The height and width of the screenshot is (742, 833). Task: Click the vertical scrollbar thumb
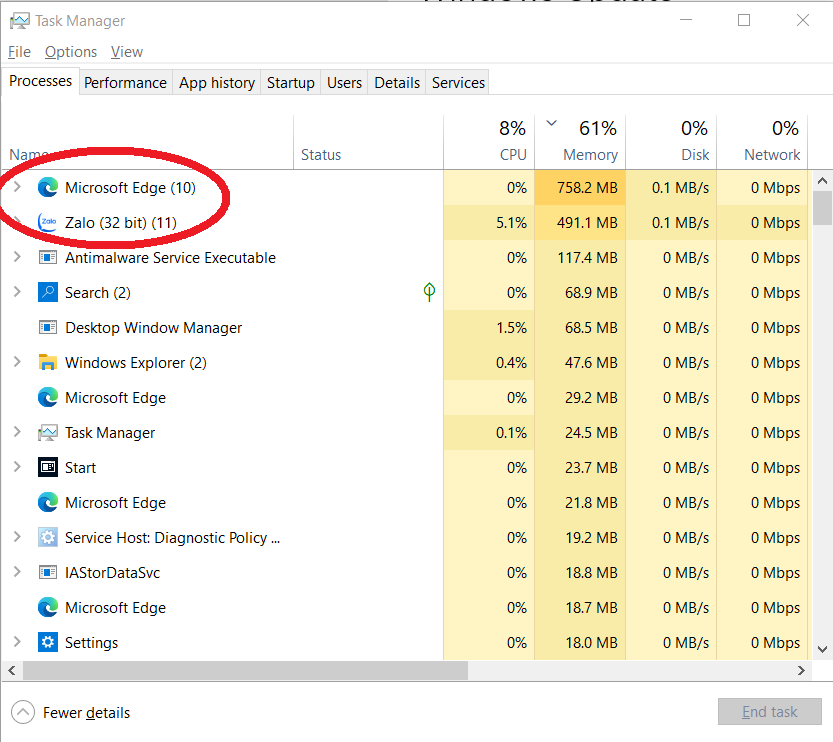822,208
